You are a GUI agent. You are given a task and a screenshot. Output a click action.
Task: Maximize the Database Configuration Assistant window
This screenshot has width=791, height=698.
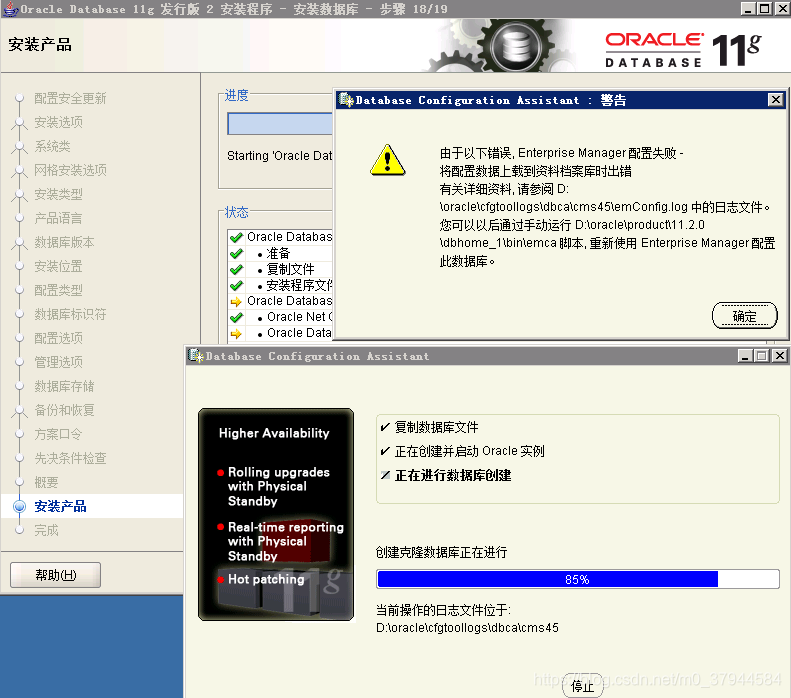pyautogui.click(x=762, y=356)
